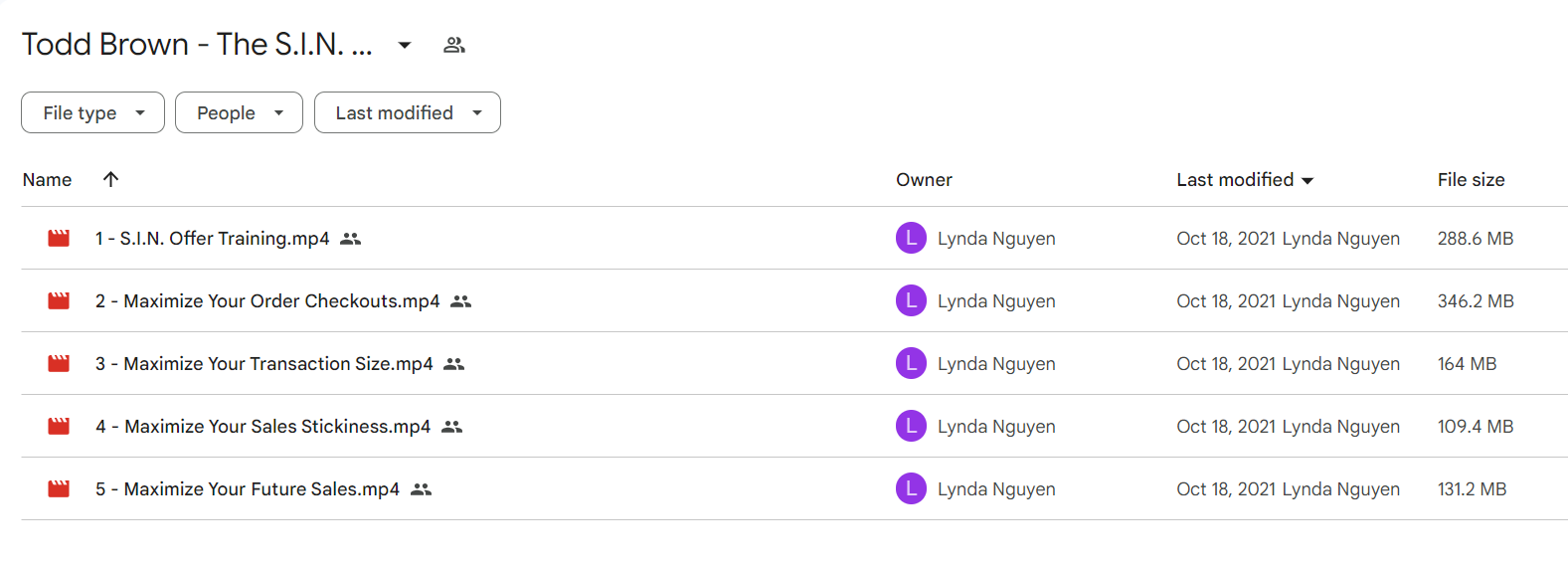Click shared icon next to S.I.N. Offer Training.mp4
This screenshot has width=1568, height=568.
click(x=351, y=239)
